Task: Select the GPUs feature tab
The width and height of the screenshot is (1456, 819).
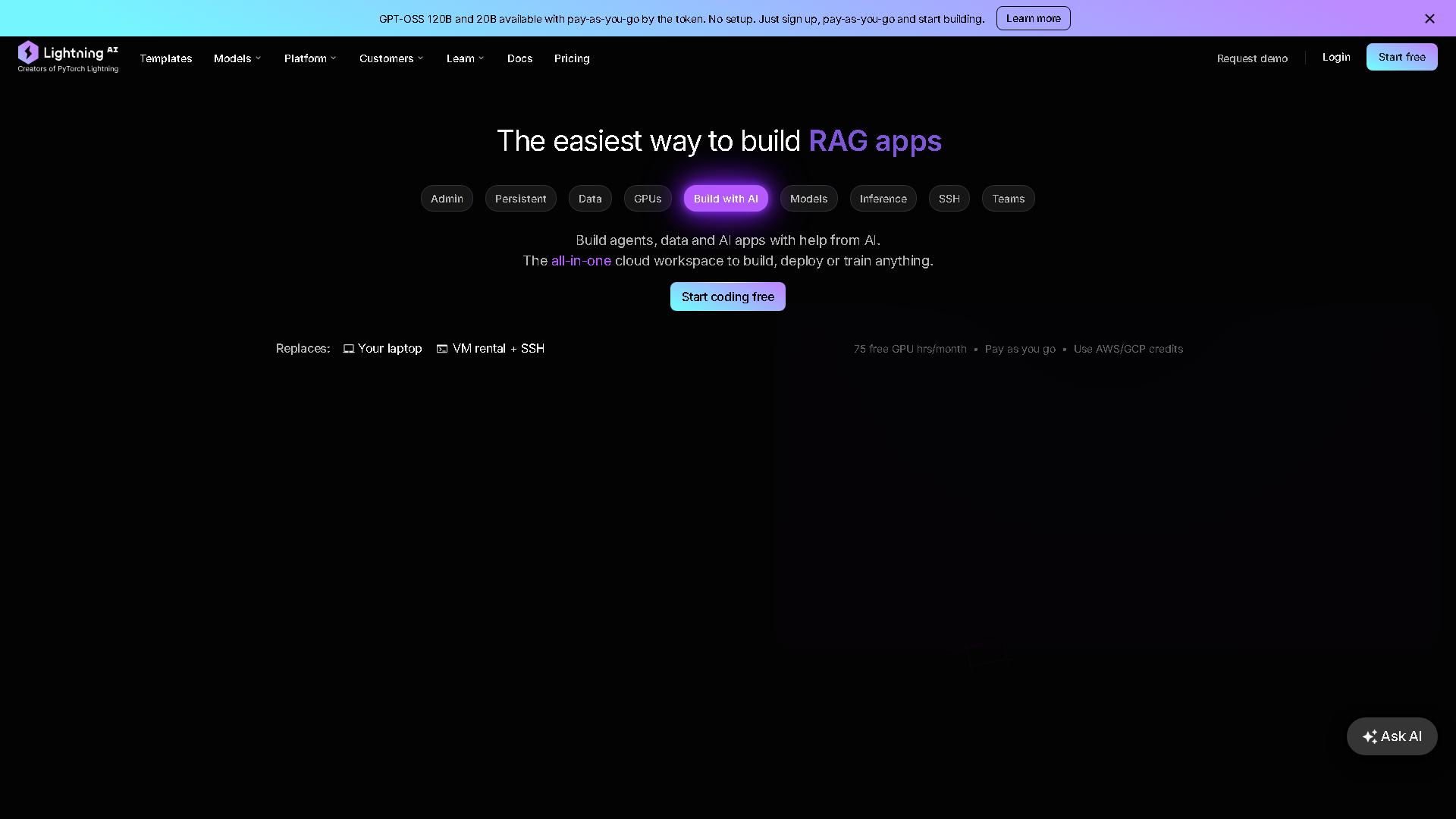Action: pos(648,199)
